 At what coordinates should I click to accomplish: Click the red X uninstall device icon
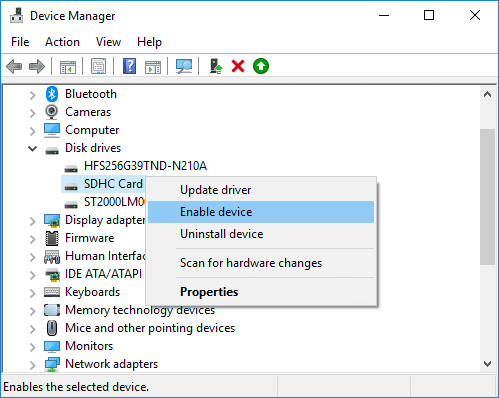[238, 66]
